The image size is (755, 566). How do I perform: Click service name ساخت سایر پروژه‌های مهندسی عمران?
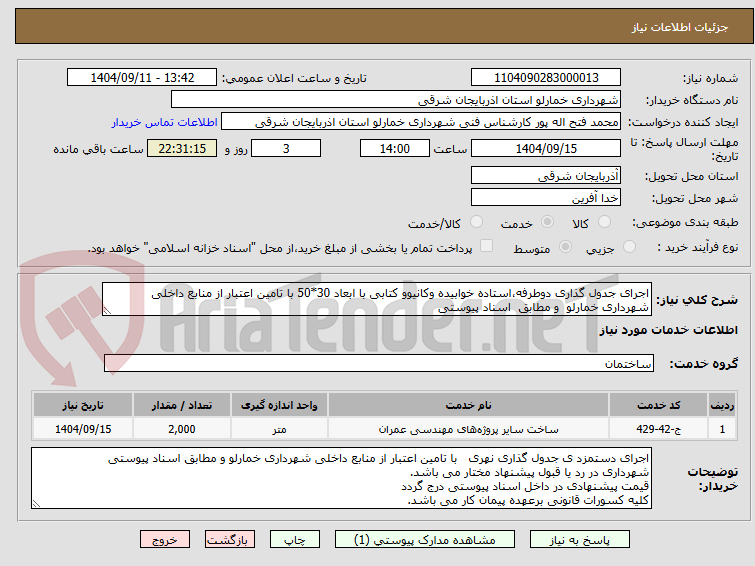(469, 429)
